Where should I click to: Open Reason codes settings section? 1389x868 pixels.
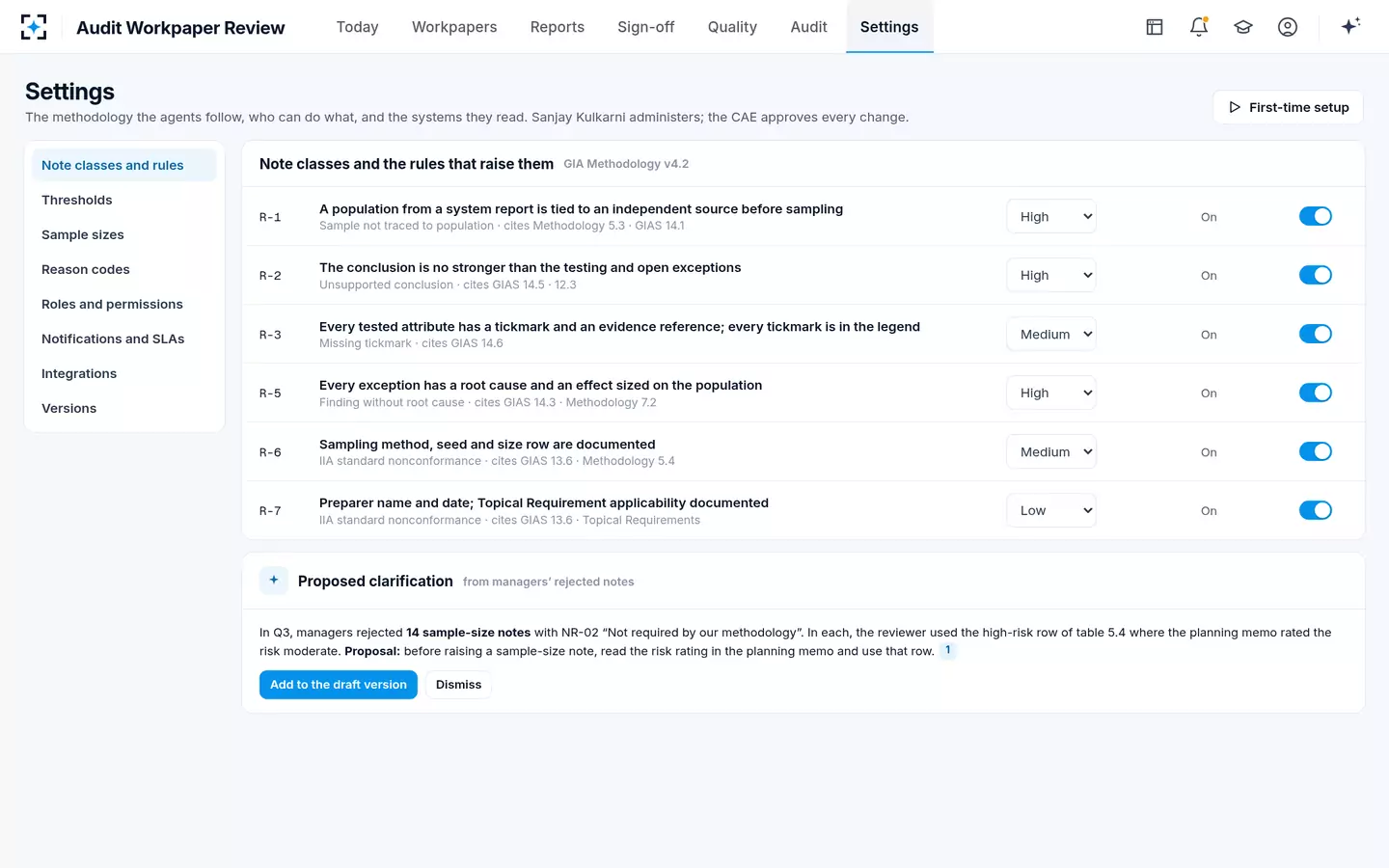pos(124,269)
